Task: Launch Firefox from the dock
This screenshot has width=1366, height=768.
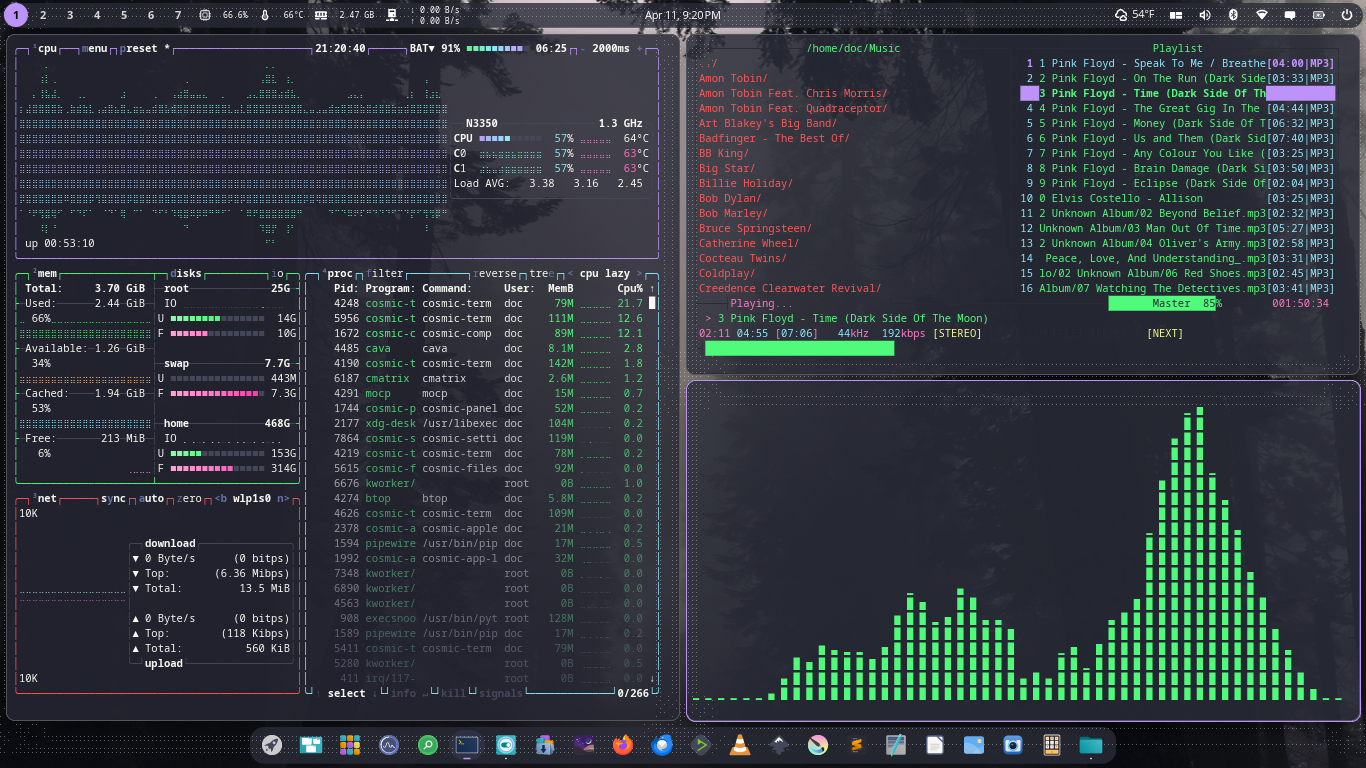Action: 623,745
